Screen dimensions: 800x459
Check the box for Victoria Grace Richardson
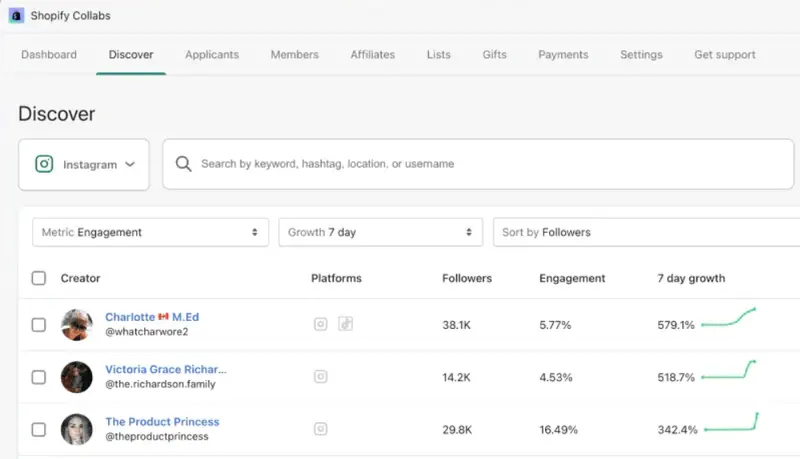point(39,377)
